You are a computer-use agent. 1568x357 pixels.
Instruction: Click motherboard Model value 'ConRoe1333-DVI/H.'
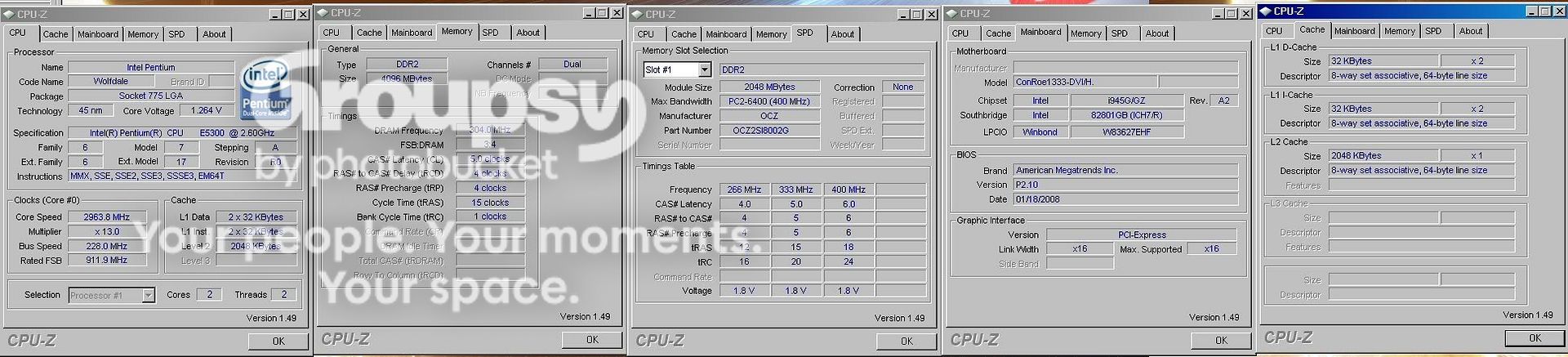(1085, 83)
